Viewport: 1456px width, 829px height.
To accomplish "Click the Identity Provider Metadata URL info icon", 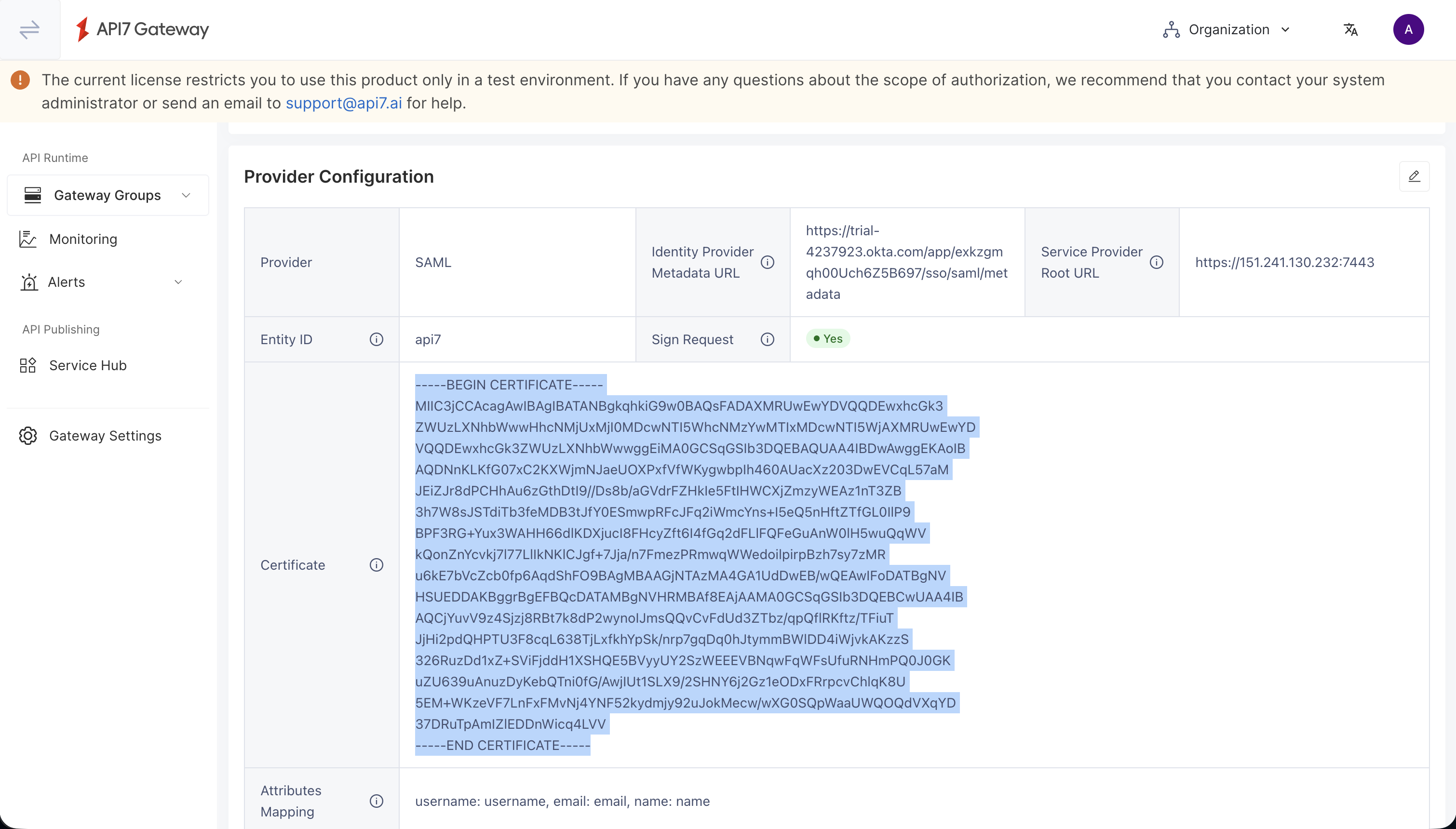I will [767, 262].
